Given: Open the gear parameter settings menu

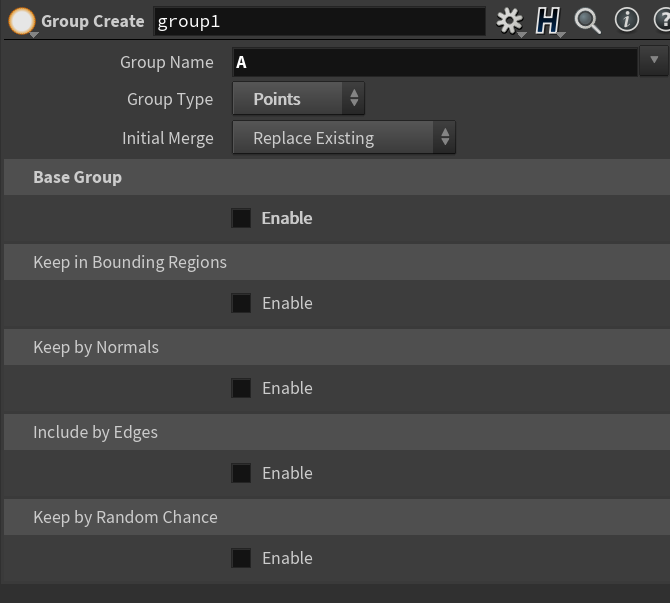Looking at the screenshot, I should [509, 21].
